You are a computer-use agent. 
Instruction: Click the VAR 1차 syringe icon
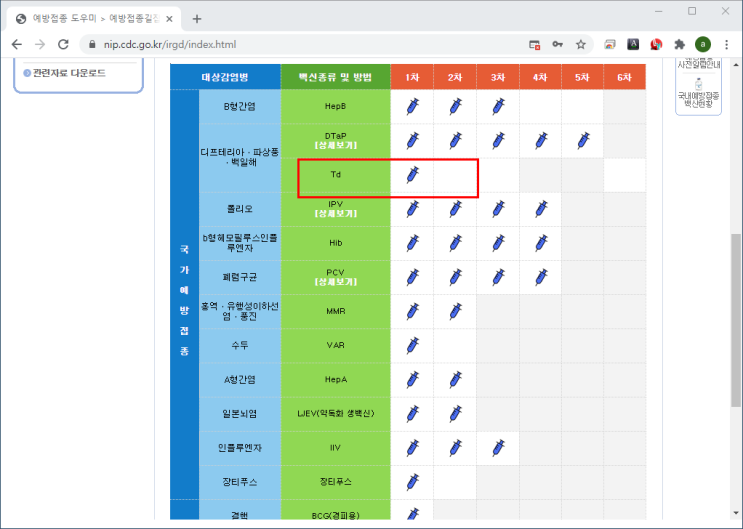[x=413, y=345]
